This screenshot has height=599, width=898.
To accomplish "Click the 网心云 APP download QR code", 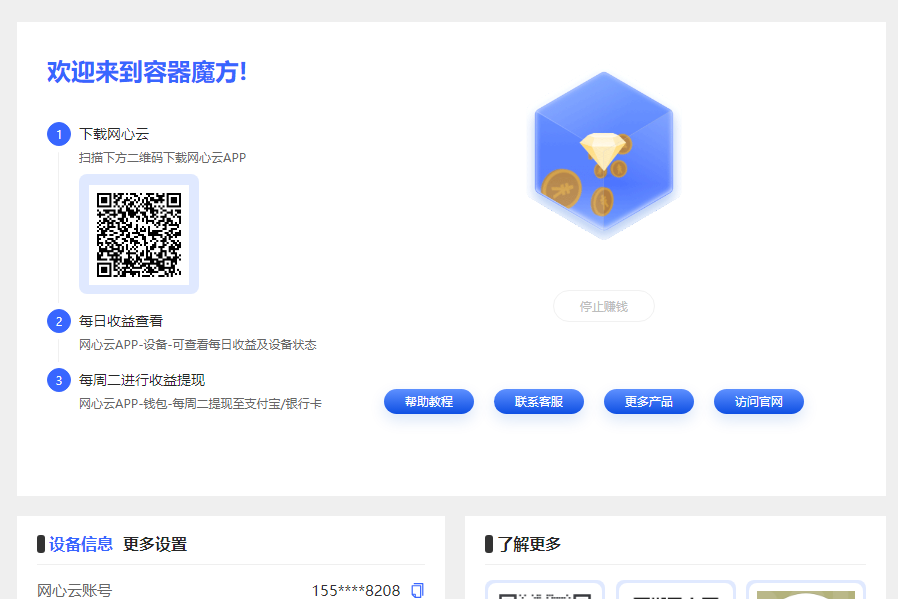I will pyautogui.click(x=139, y=234).
